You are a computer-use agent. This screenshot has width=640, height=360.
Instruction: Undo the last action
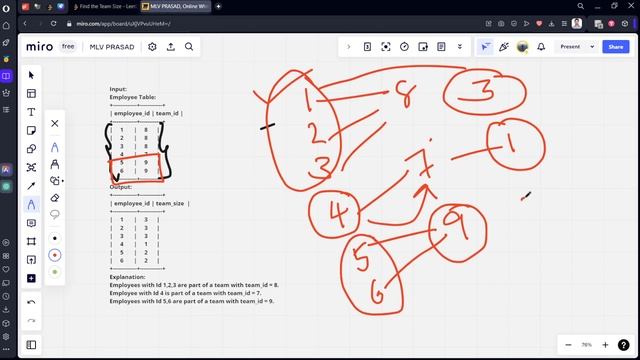[x=31, y=302]
